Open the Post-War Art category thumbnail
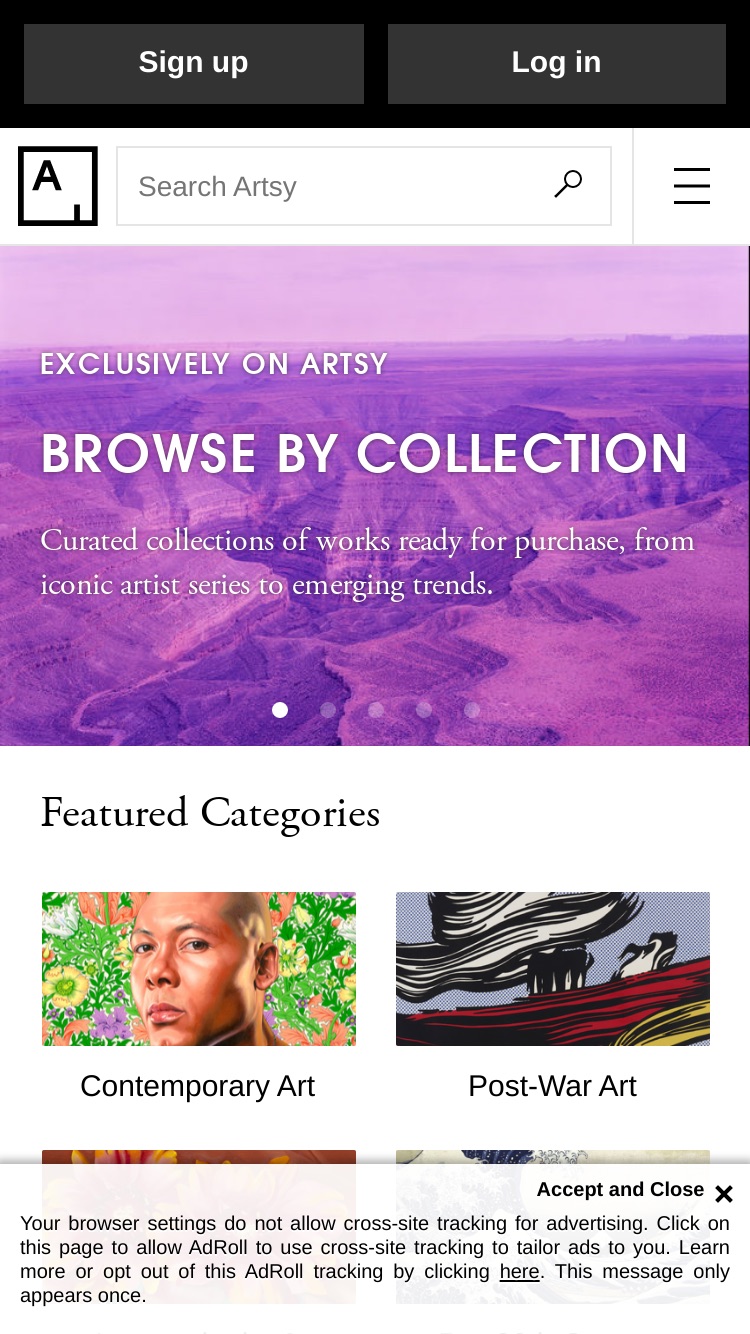The height and width of the screenshot is (1334, 750). coord(553,969)
